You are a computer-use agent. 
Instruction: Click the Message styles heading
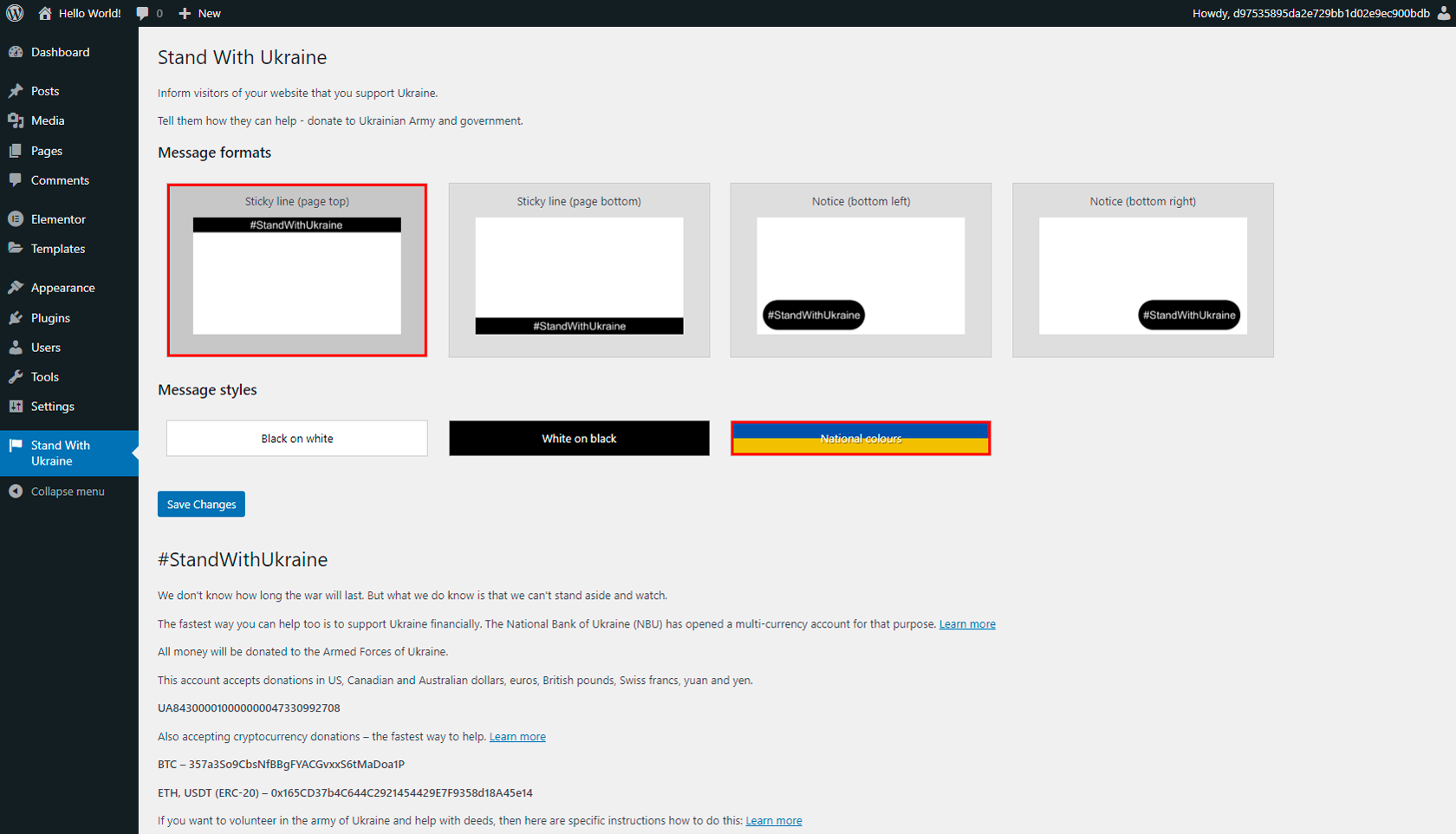(207, 390)
